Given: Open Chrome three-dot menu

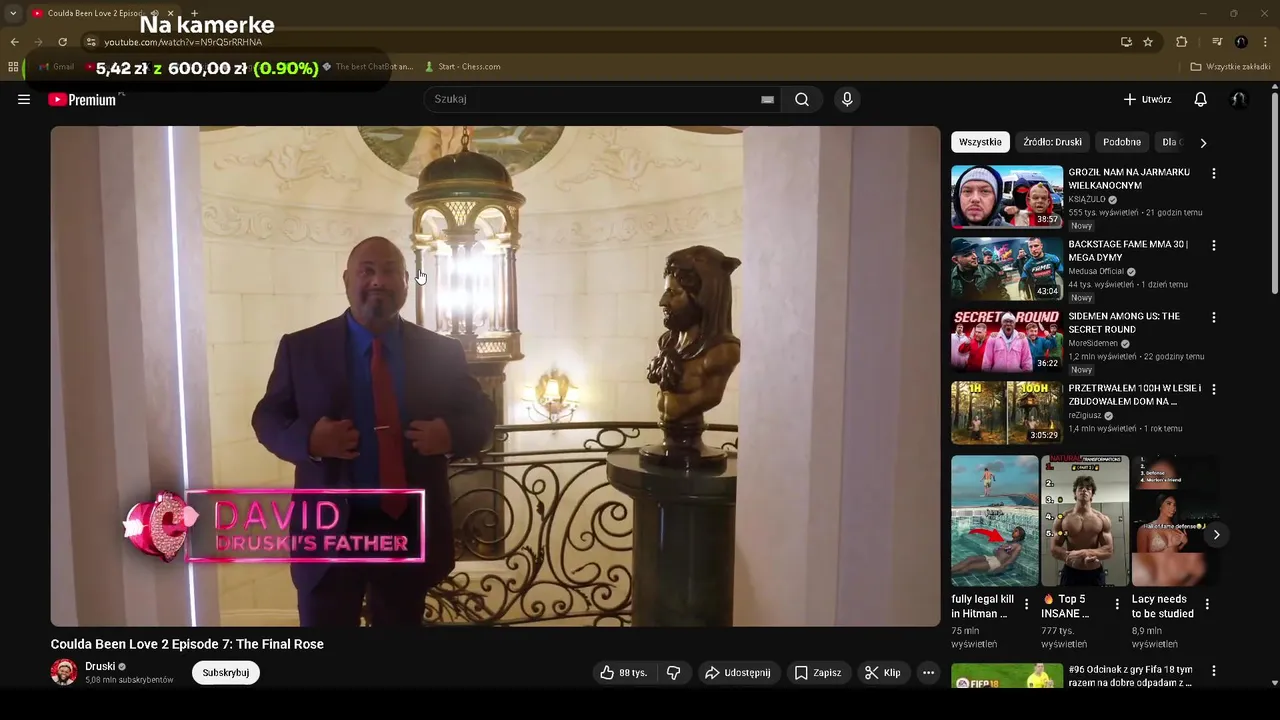Looking at the screenshot, I should [x=1266, y=42].
